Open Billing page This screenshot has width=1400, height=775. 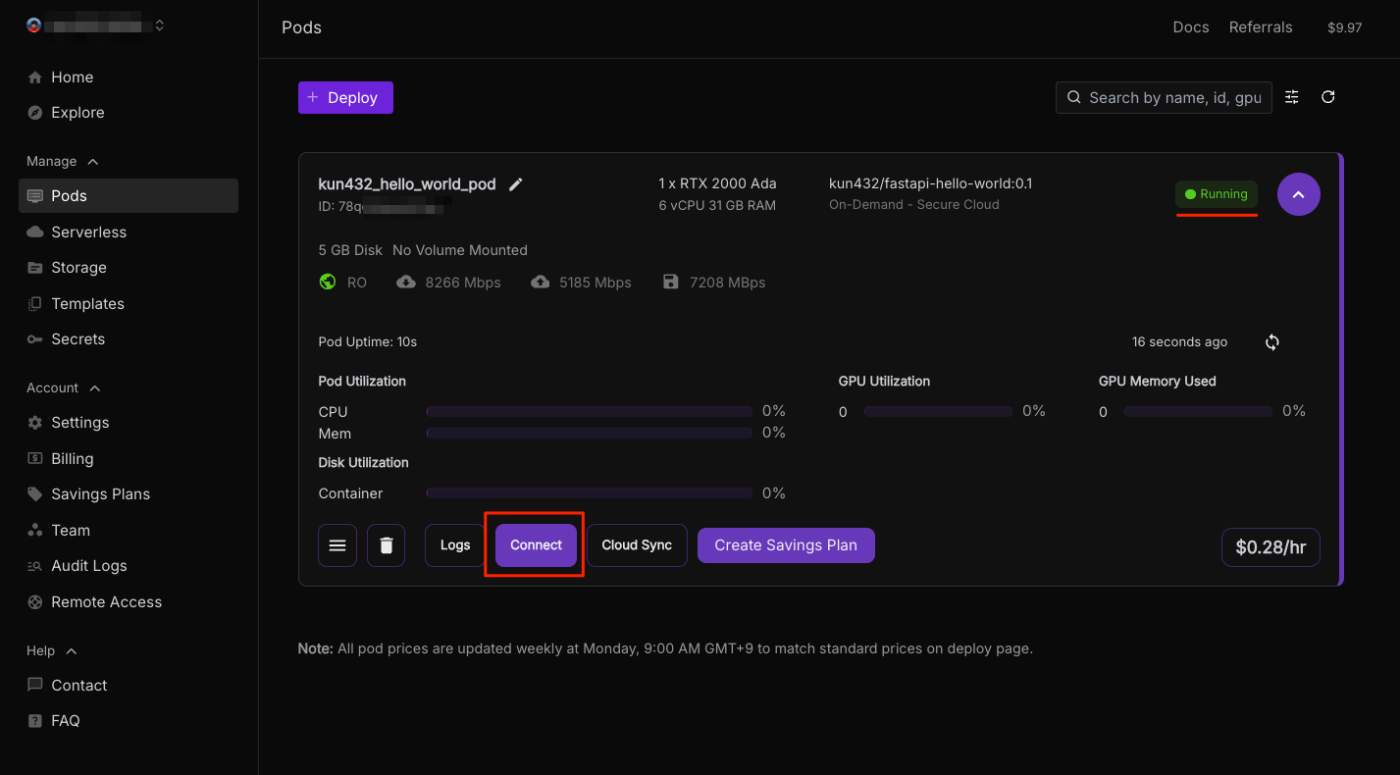click(128, 459)
